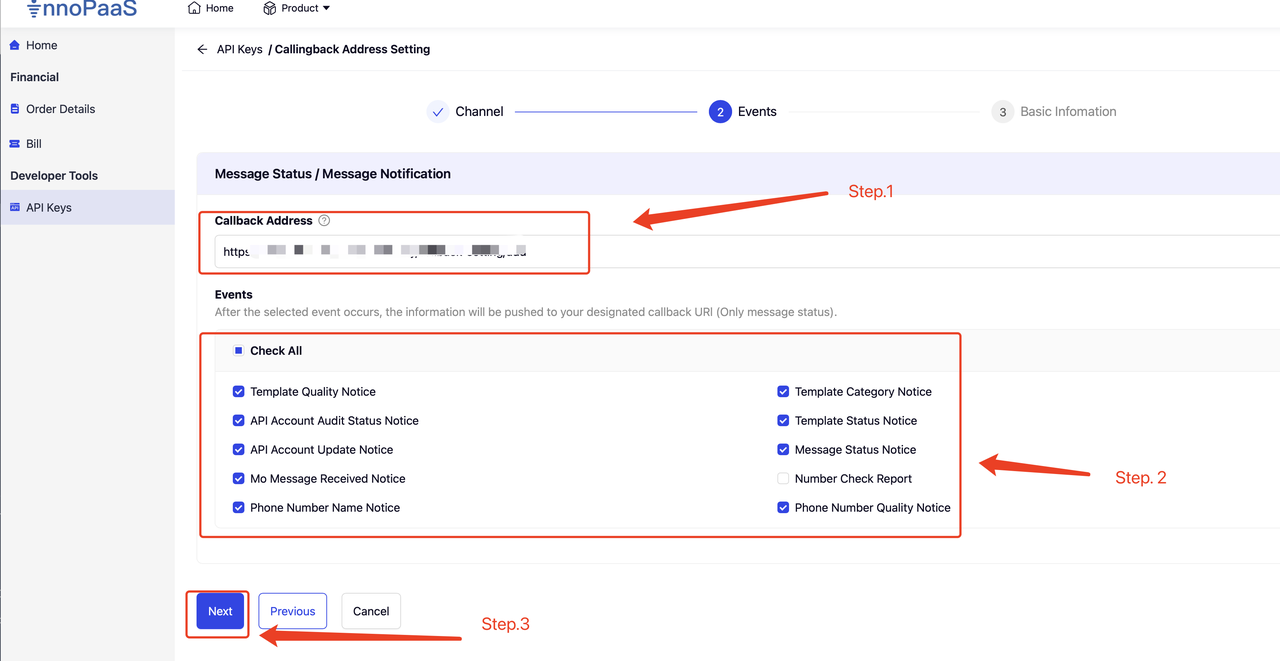Screen dimensions: 1280x661
Task: Click the API Keys sidebar icon
Action: point(15,208)
